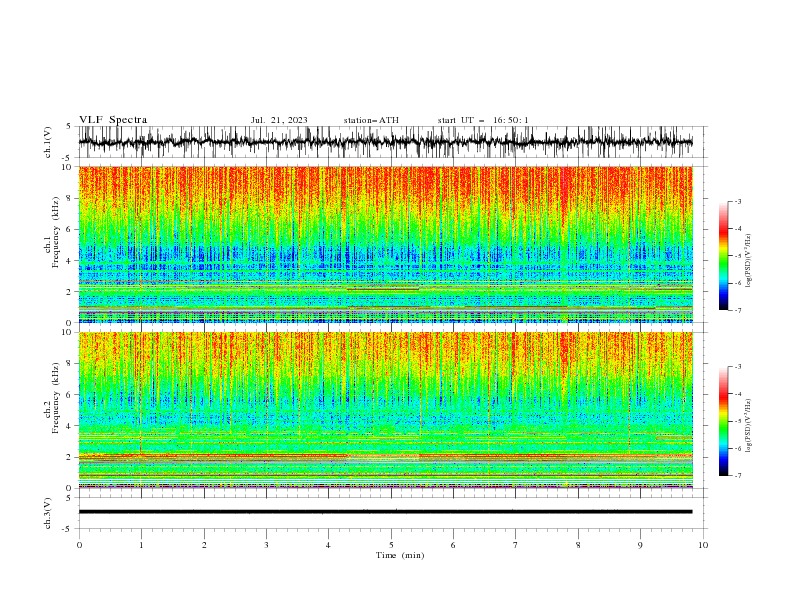The width and height of the screenshot is (792, 612).
Task: Click ch.2 color bar label "-7"
Action: [738, 476]
